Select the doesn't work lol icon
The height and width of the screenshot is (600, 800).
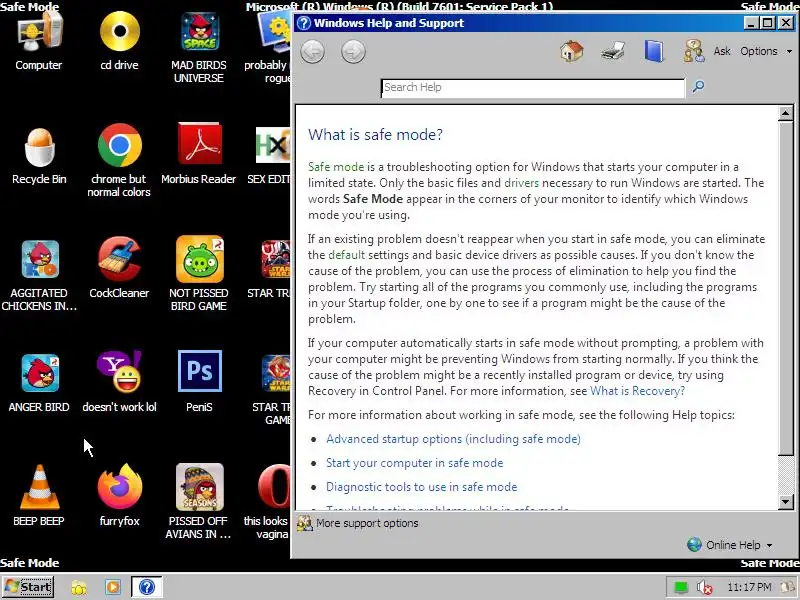pos(119,382)
